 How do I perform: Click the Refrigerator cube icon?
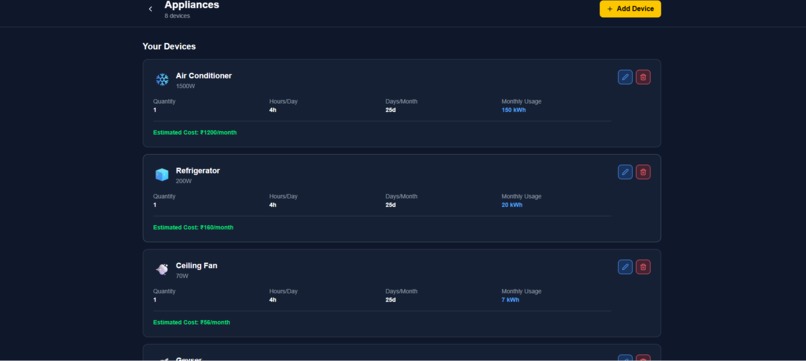(162, 175)
